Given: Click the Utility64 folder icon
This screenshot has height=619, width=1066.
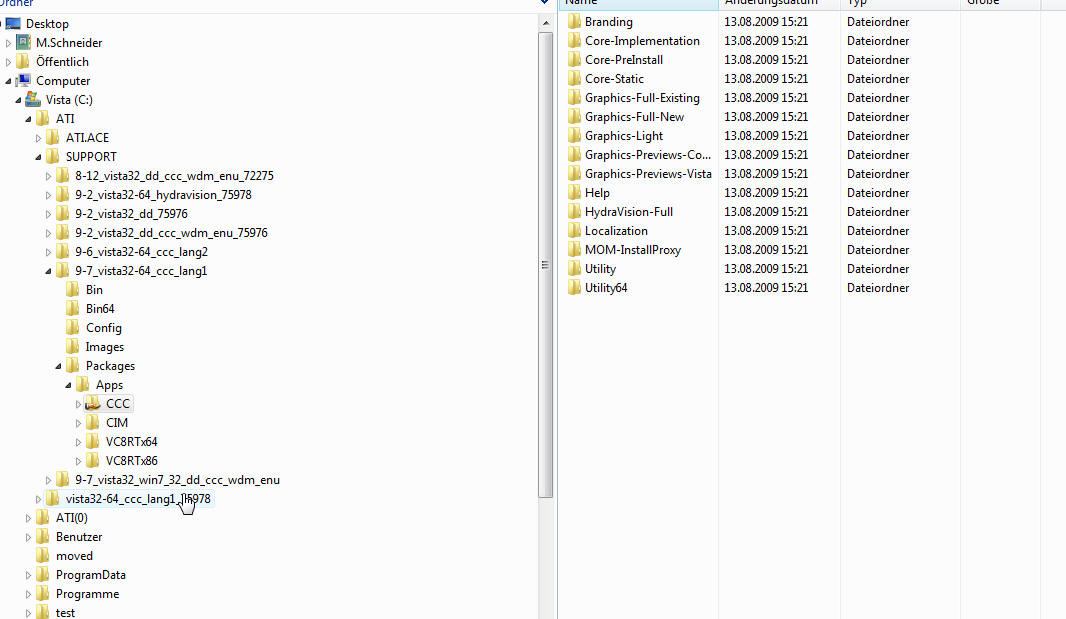Looking at the screenshot, I should click(x=574, y=288).
